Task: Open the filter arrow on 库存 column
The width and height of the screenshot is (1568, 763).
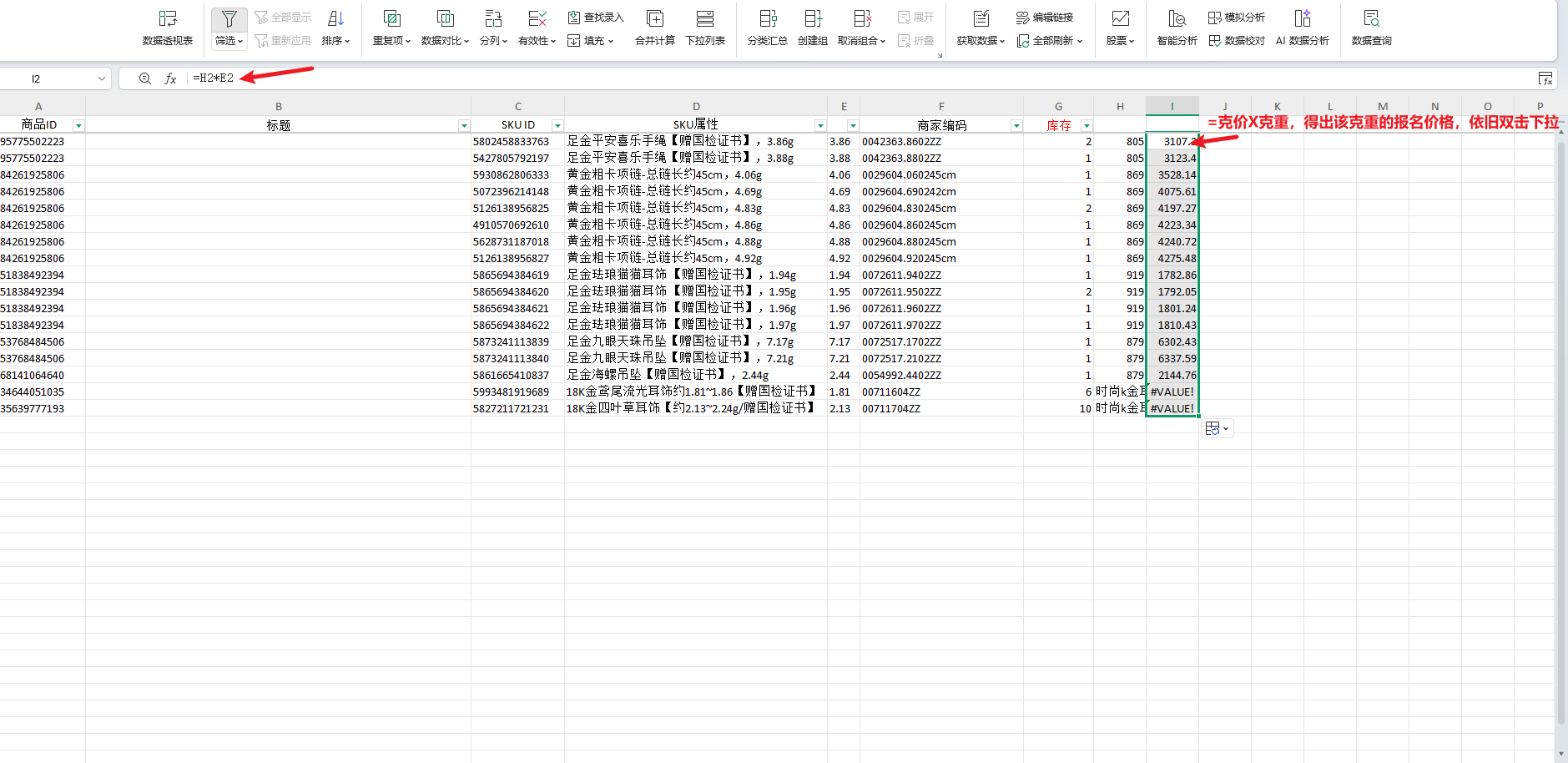Action: coord(1087,126)
